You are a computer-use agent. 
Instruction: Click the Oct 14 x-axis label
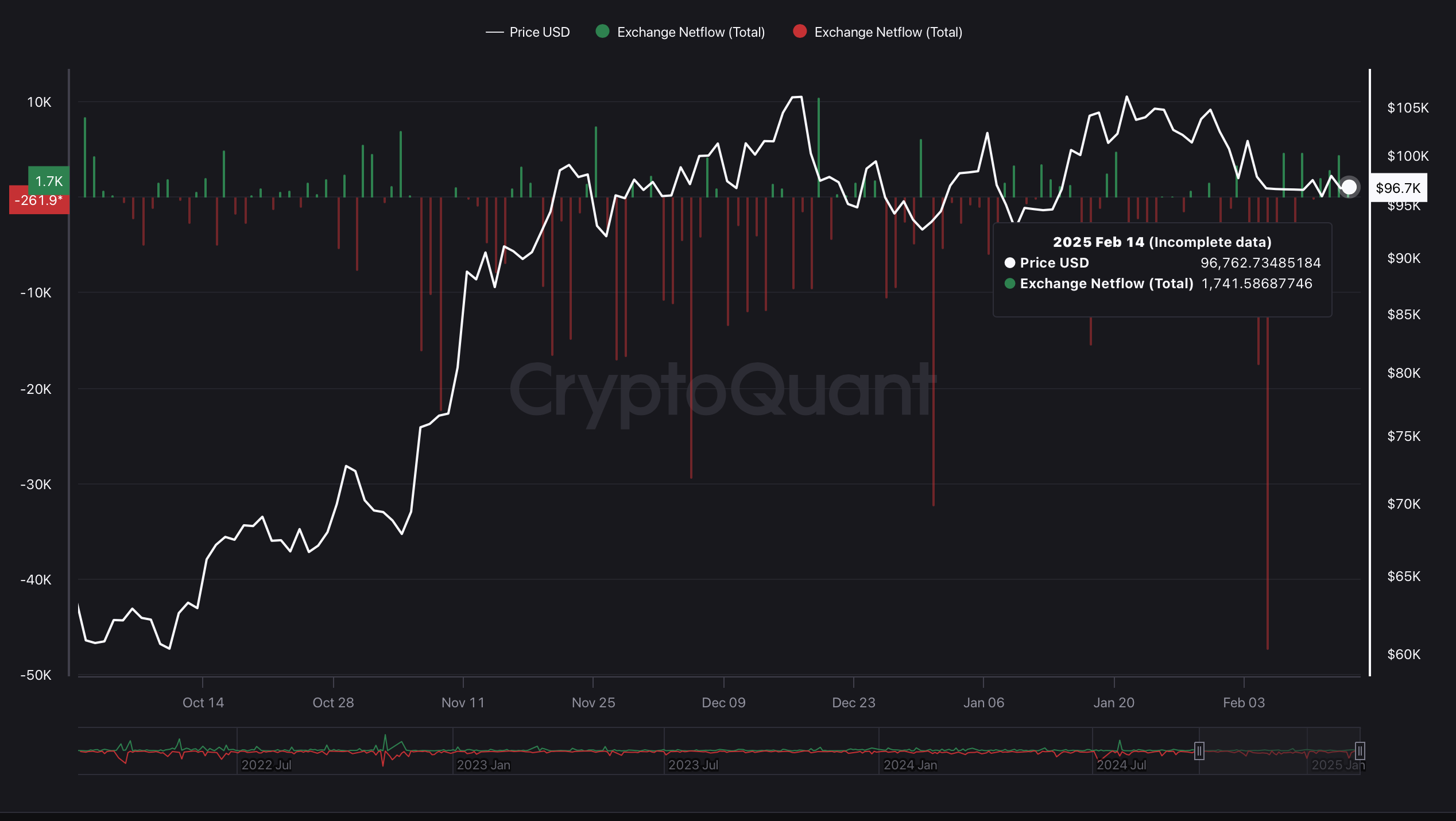(x=203, y=702)
